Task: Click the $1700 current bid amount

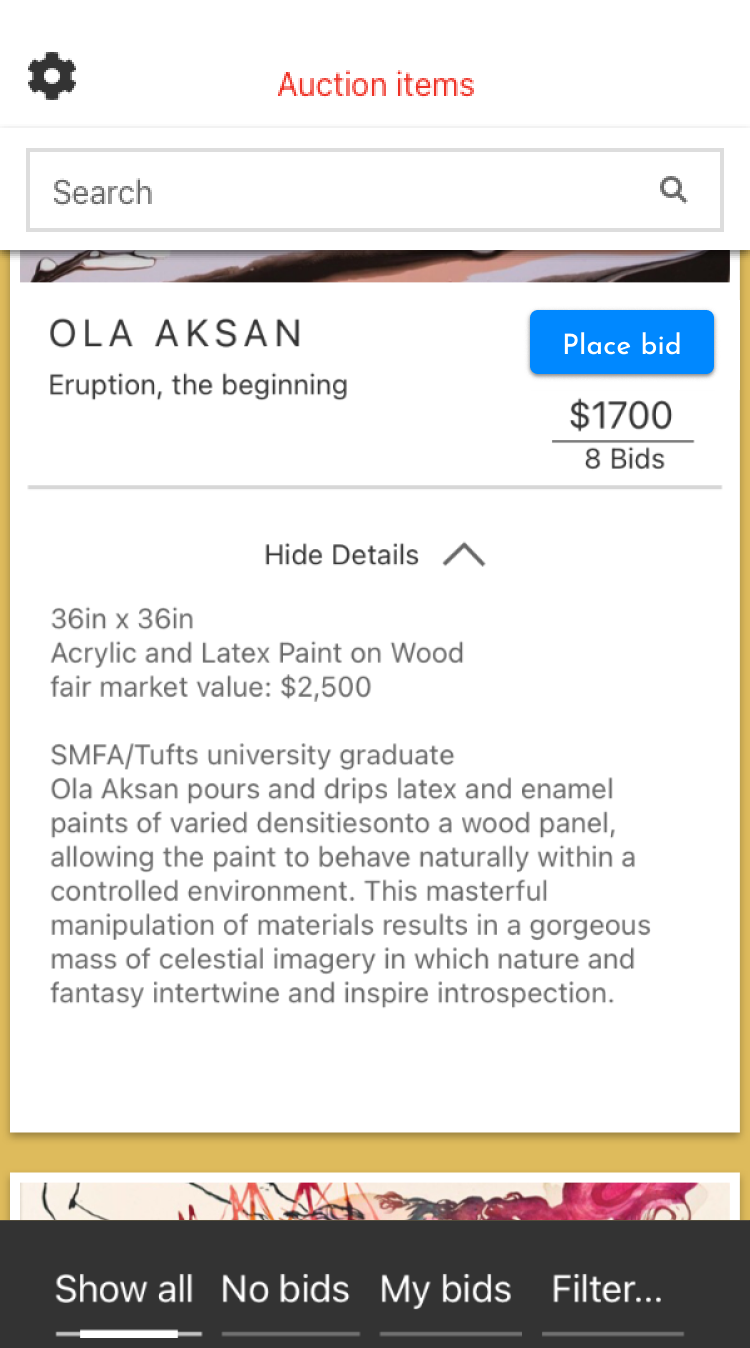Action: click(621, 415)
